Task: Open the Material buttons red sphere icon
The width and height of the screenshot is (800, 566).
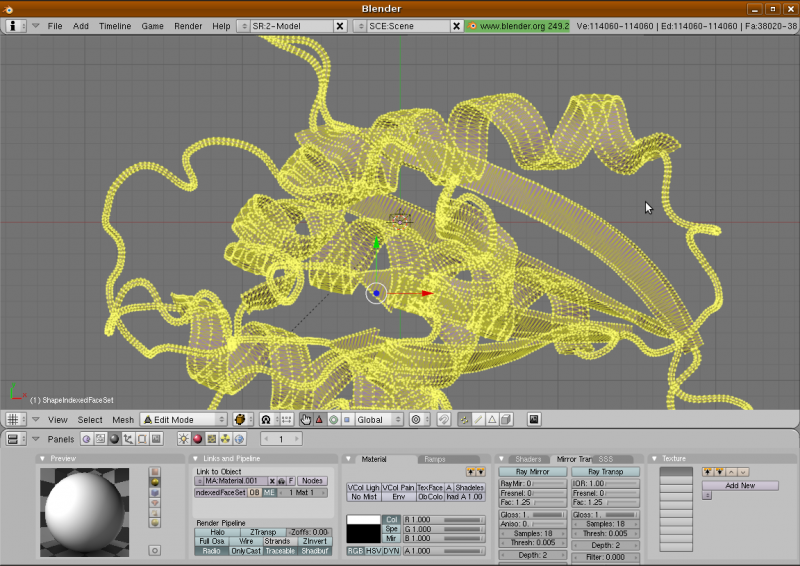Action: (x=197, y=439)
